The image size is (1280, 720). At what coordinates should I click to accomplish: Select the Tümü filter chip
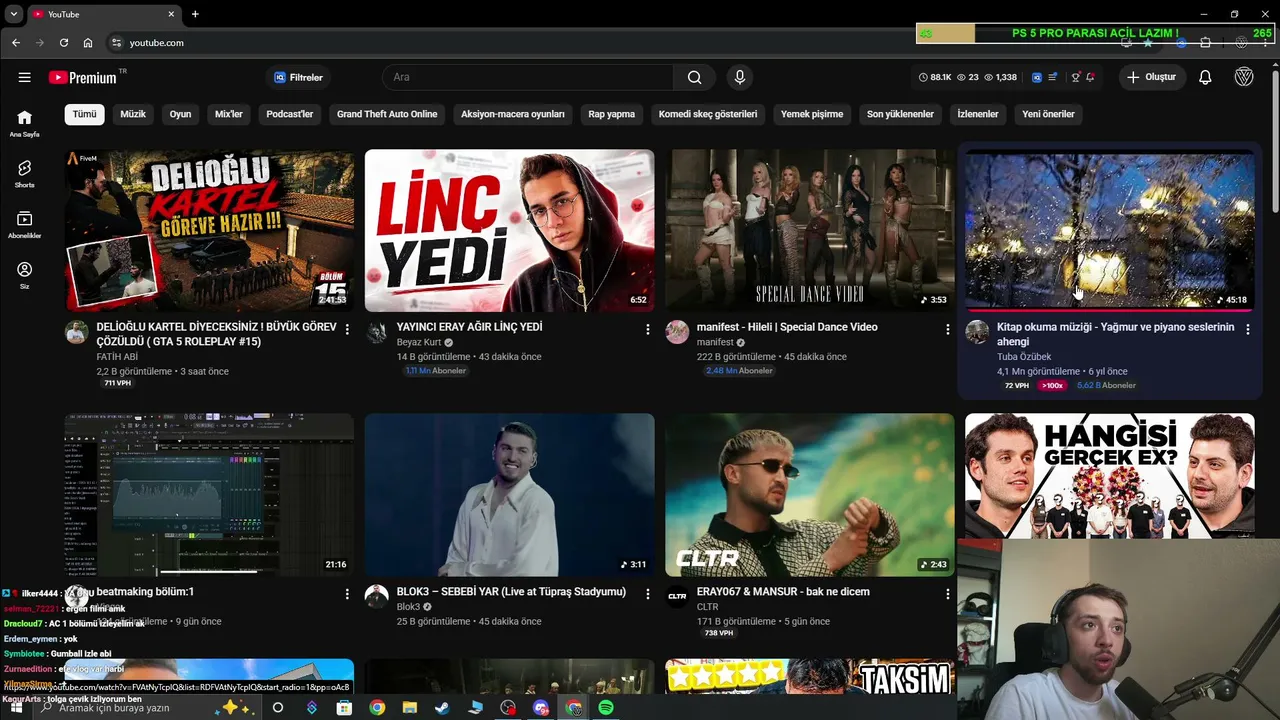pos(84,114)
